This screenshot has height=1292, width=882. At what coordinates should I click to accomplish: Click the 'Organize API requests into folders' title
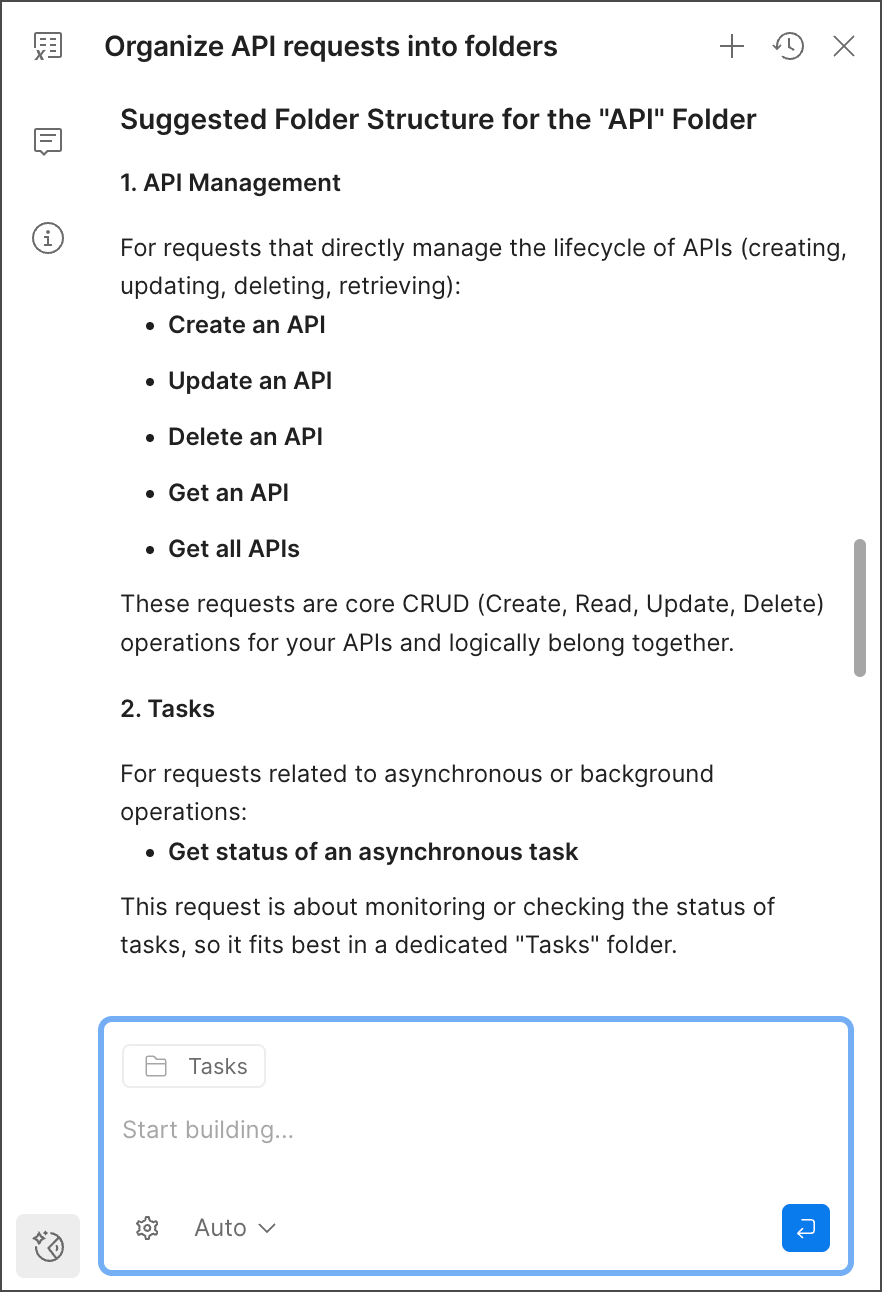pos(331,46)
